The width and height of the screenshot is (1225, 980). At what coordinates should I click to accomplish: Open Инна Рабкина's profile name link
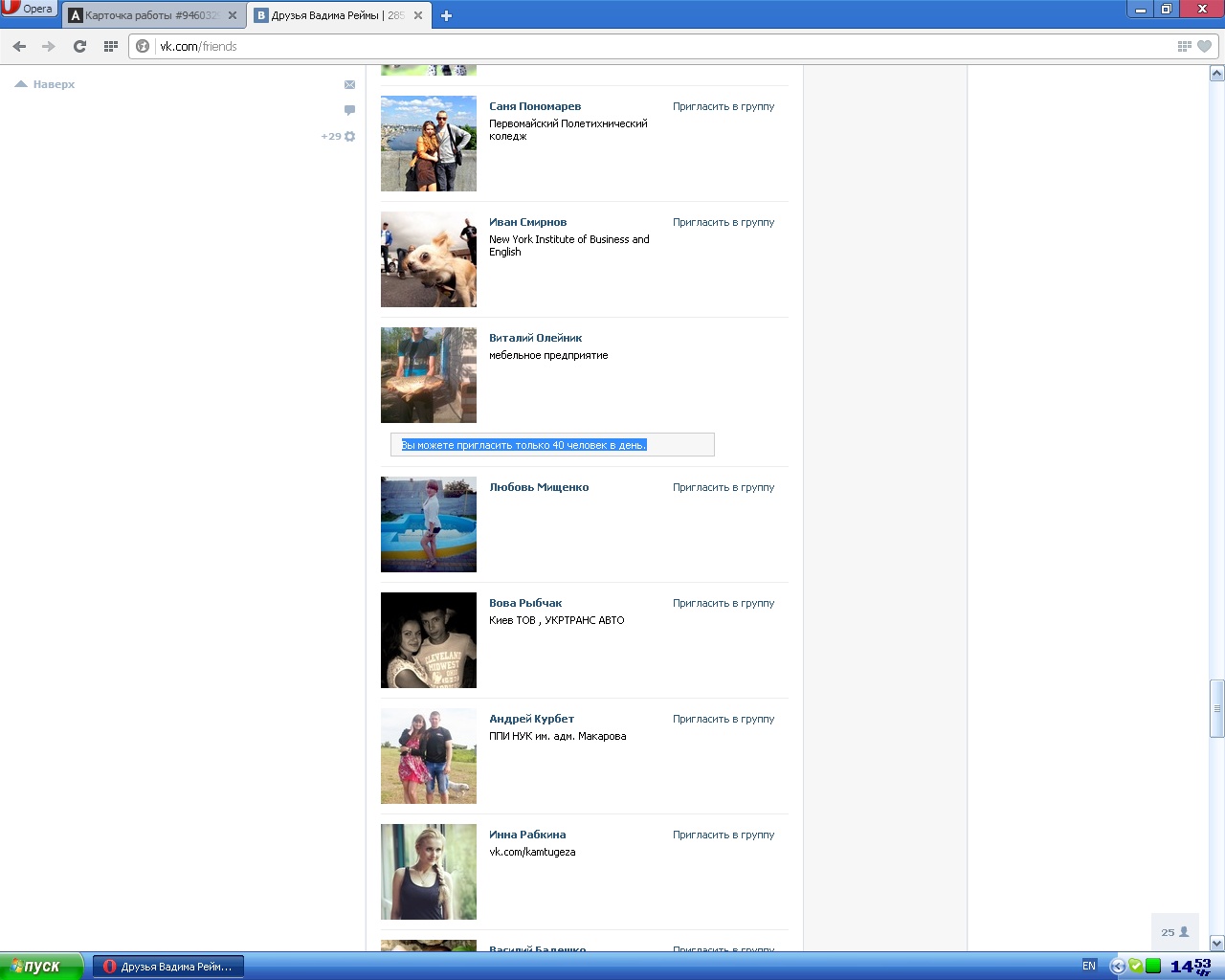(x=527, y=835)
